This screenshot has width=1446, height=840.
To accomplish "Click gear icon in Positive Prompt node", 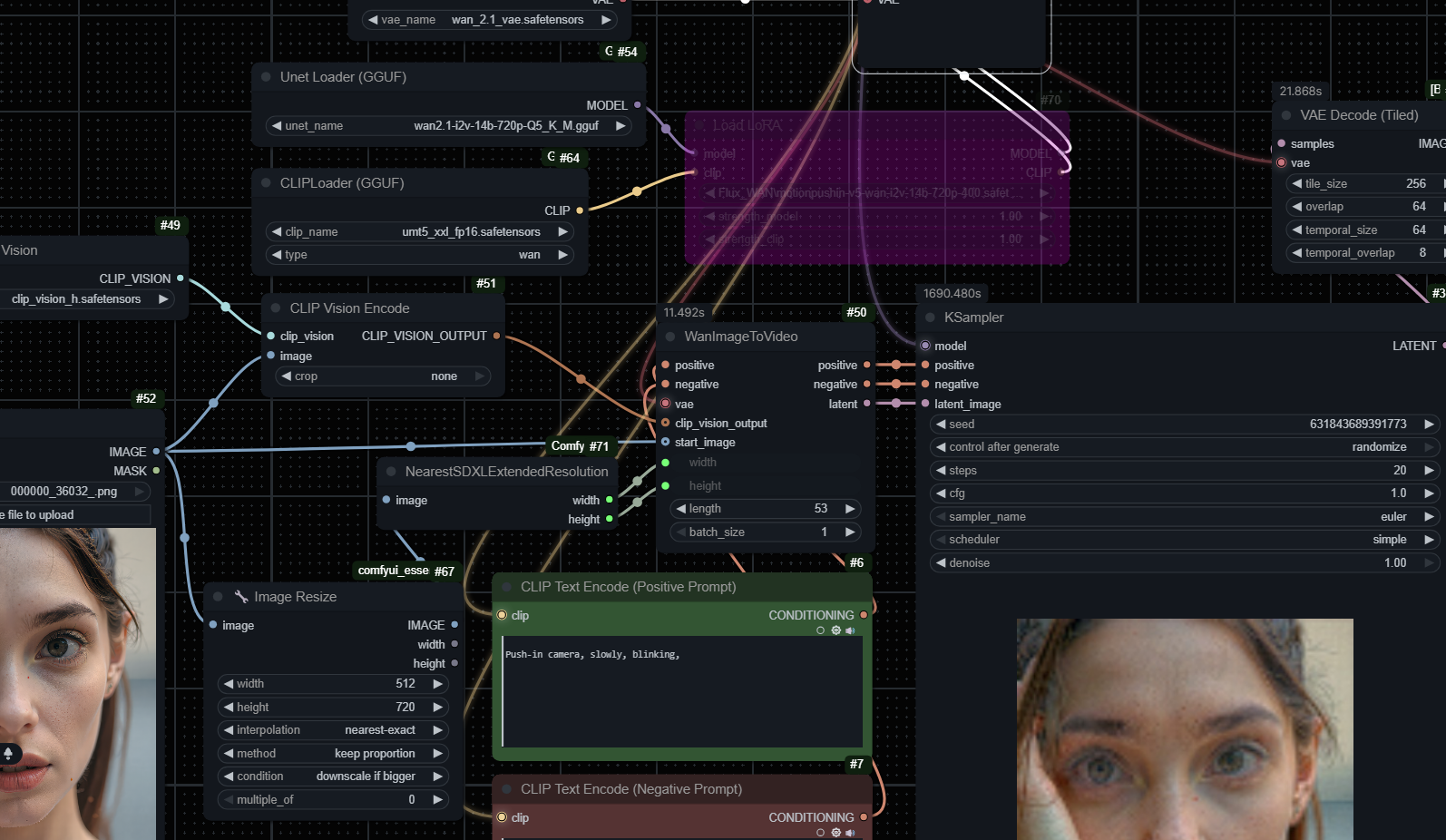I will click(835, 630).
